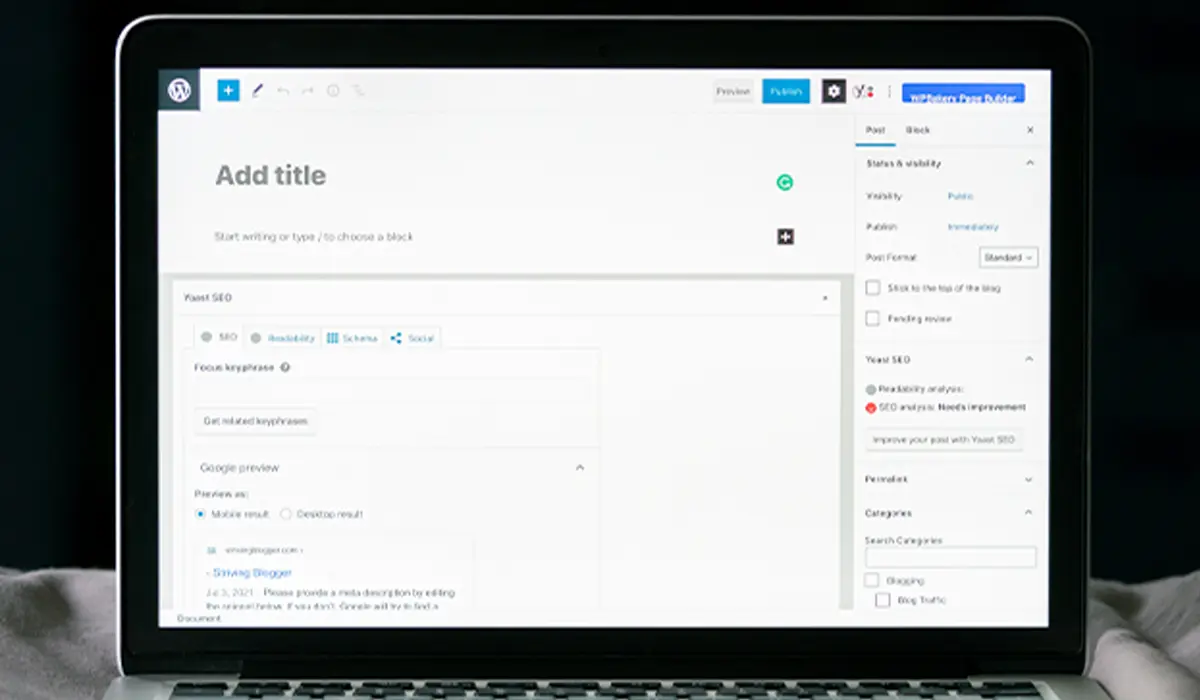This screenshot has width=1200, height=700.
Task: Click Improve your post with Yoast SEO
Action: 944,440
